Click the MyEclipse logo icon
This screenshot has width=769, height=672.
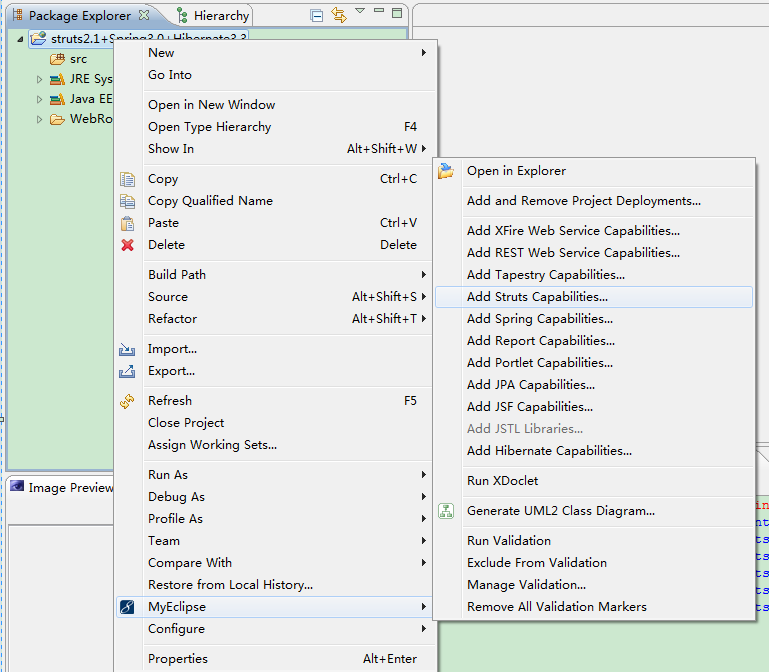(x=127, y=607)
